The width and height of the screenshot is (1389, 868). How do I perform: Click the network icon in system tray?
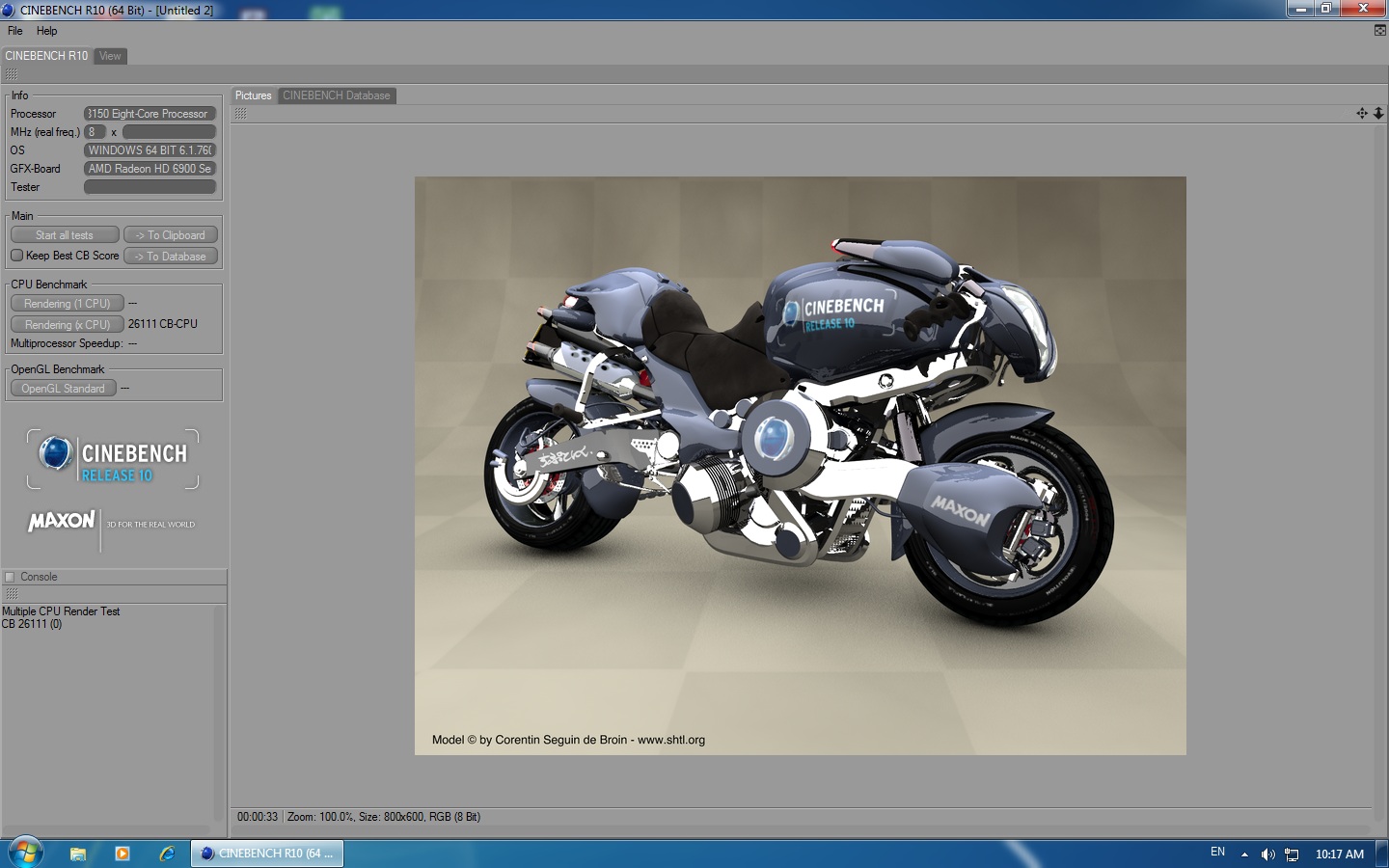[1293, 854]
